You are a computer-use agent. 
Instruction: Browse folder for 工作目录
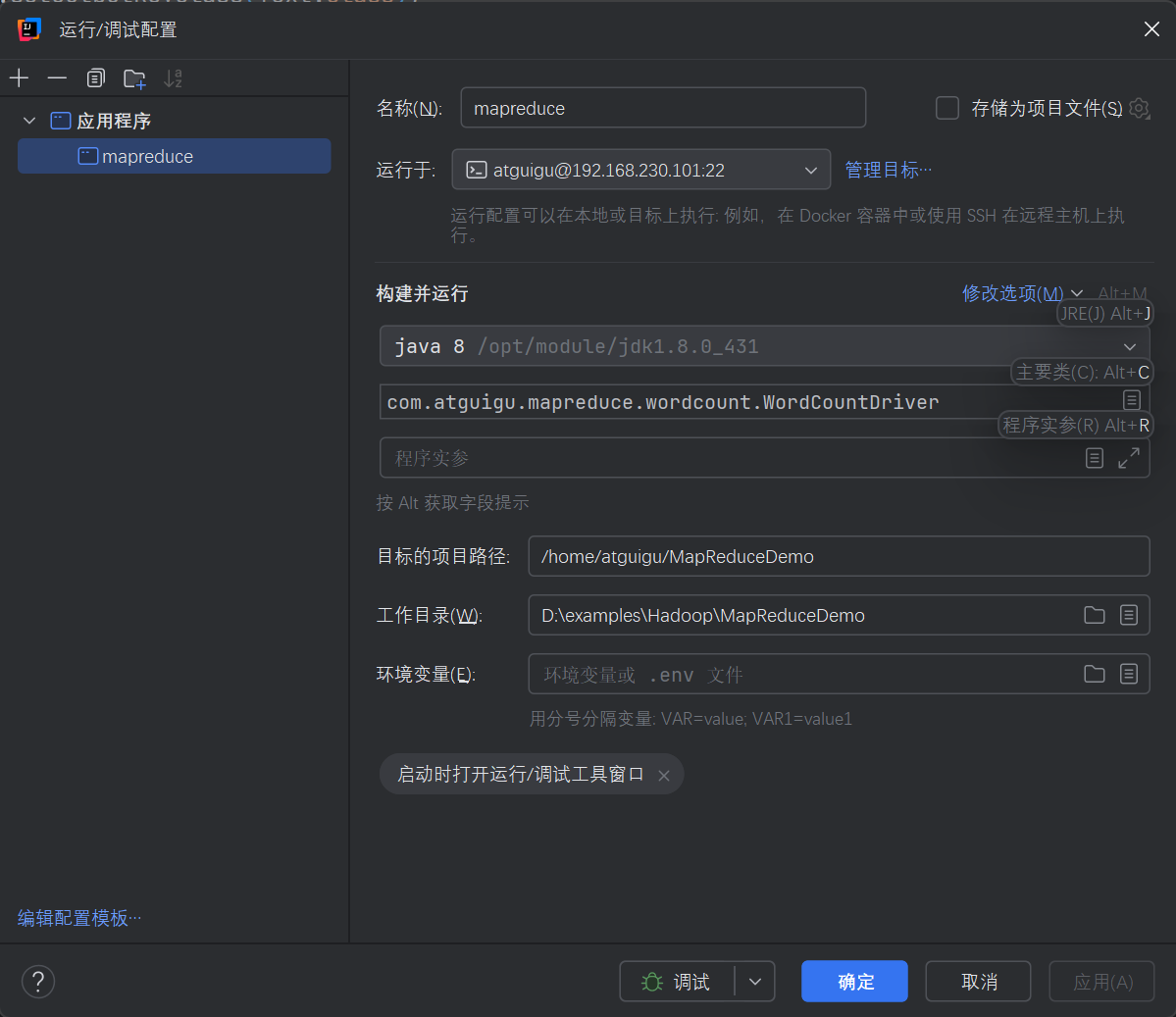[1095, 615]
